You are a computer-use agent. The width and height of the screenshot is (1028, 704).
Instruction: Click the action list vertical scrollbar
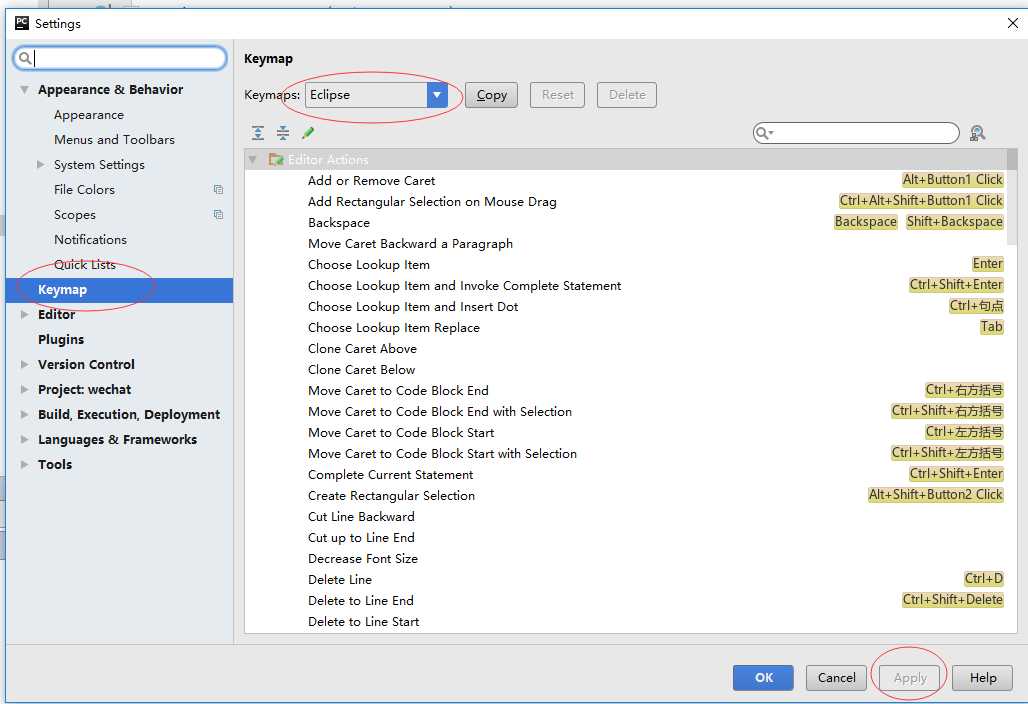click(x=1012, y=197)
